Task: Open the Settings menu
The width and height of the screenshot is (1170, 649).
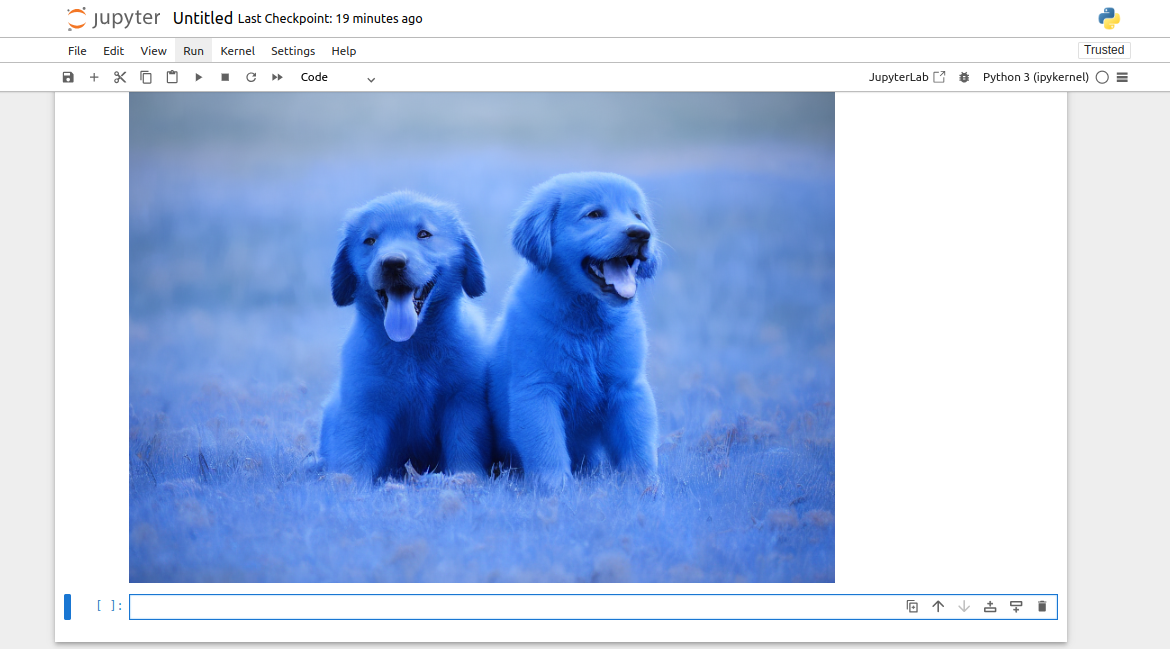Action: click(293, 51)
